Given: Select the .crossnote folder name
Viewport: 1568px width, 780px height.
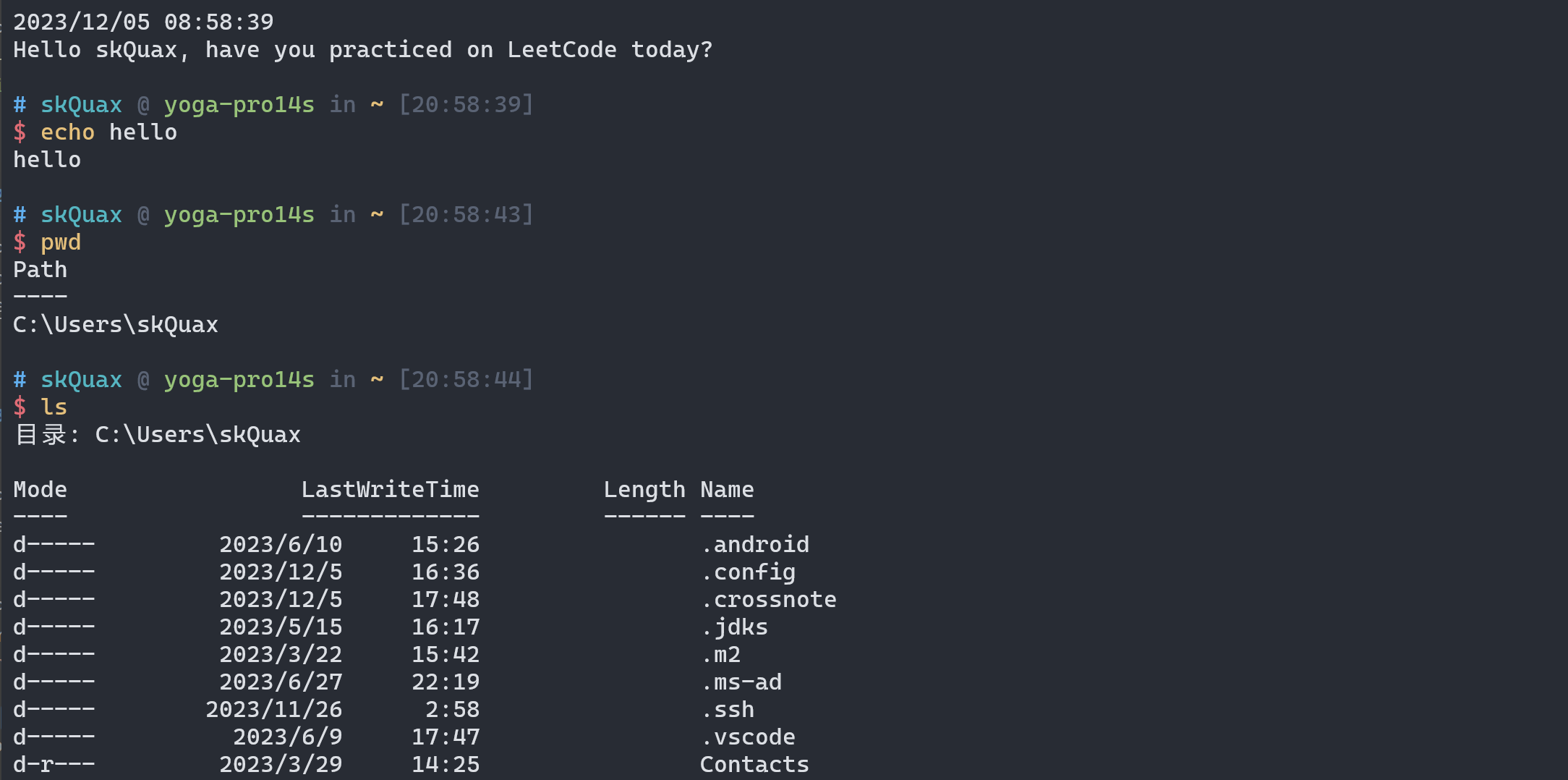Looking at the screenshot, I should coord(769,599).
